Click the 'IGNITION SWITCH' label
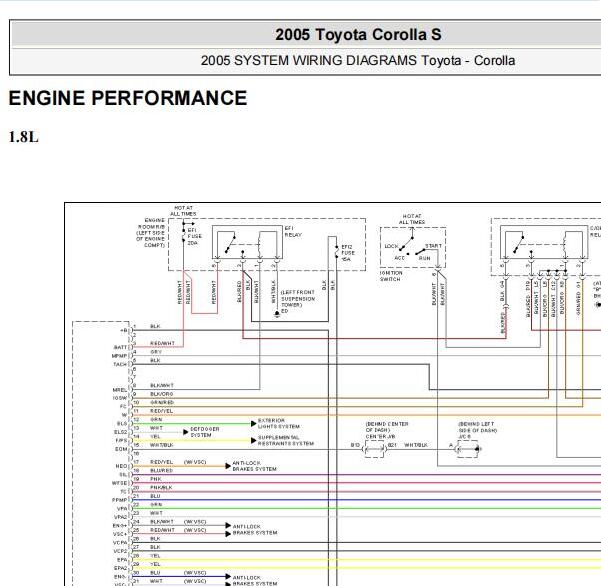This screenshot has width=601, height=586. (x=391, y=276)
